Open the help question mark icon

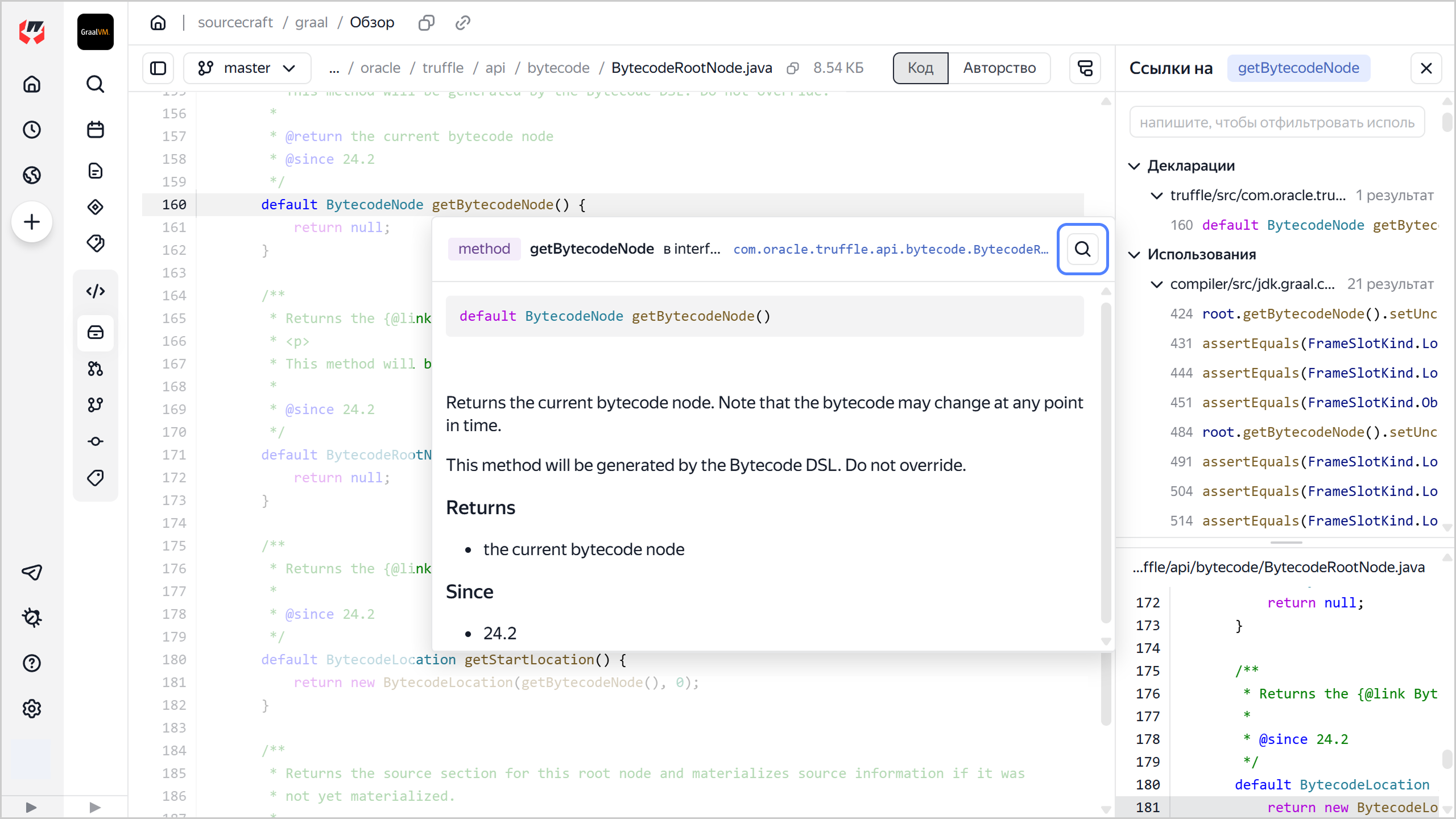point(32,663)
